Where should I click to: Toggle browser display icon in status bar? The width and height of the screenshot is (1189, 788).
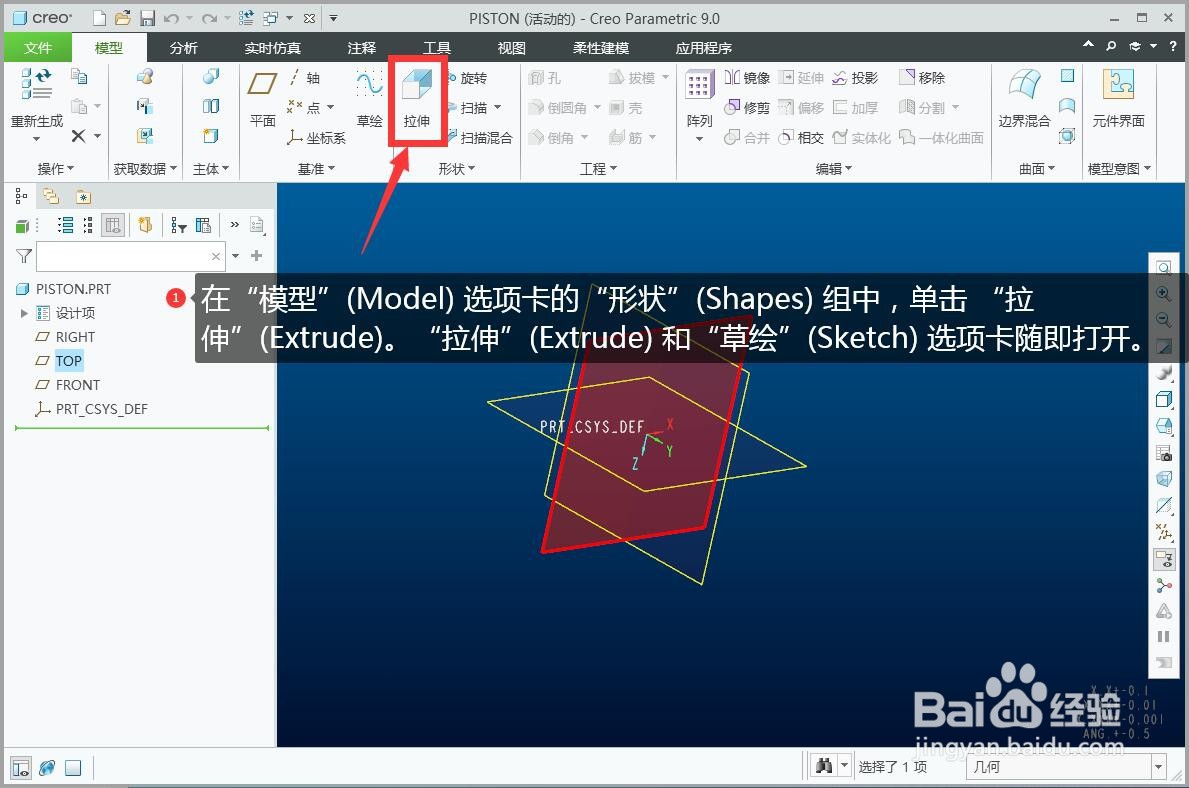(47, 768)
